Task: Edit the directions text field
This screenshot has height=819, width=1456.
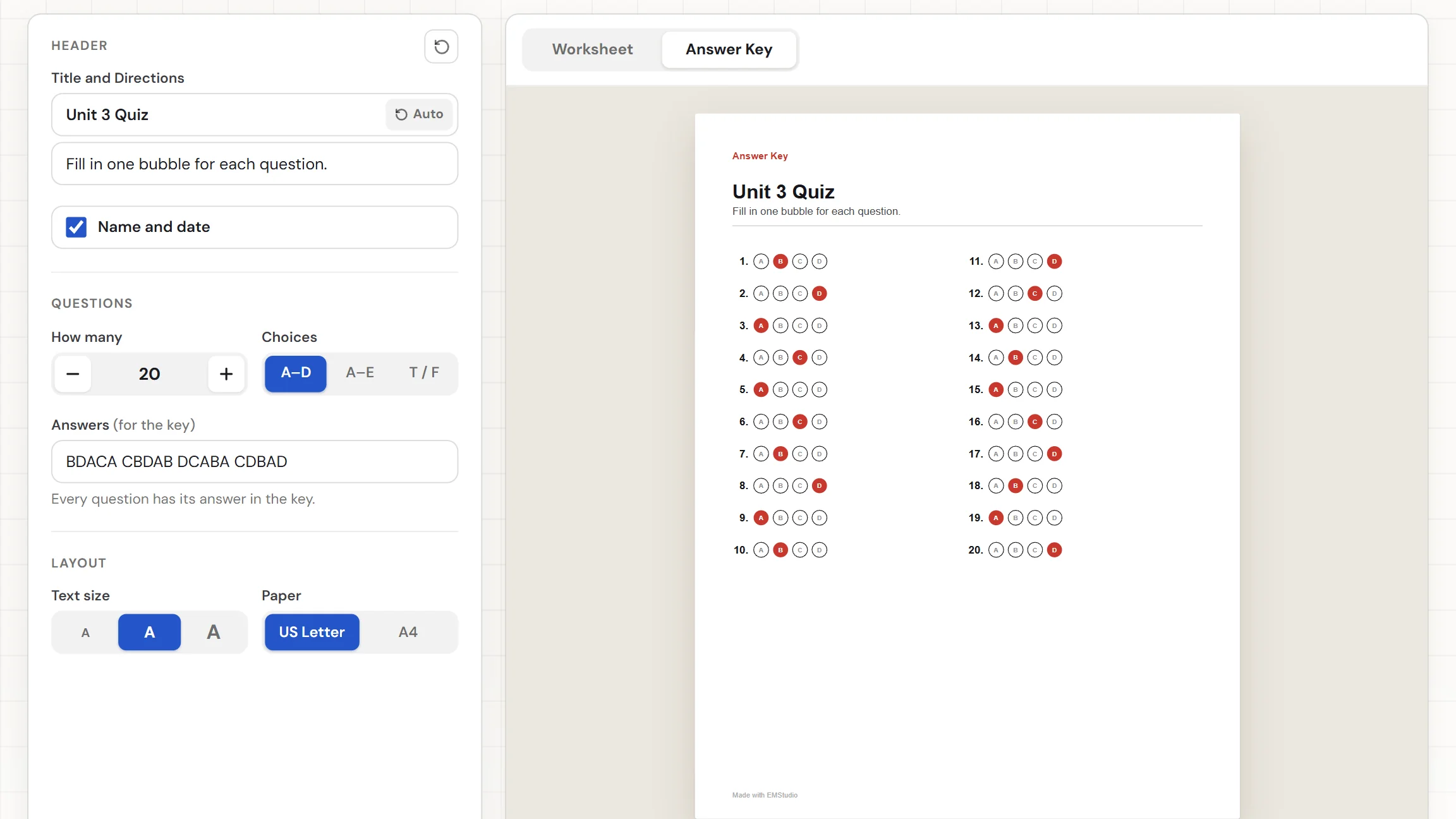Action: pos(255,164)
